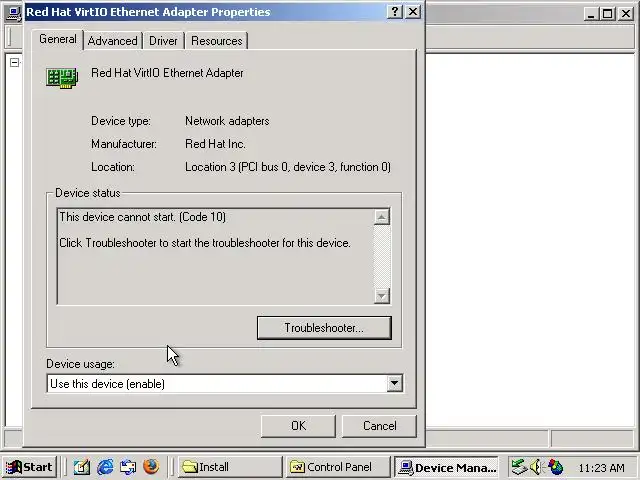Click the 'Network adapters' device type value

tap(227, 121)
